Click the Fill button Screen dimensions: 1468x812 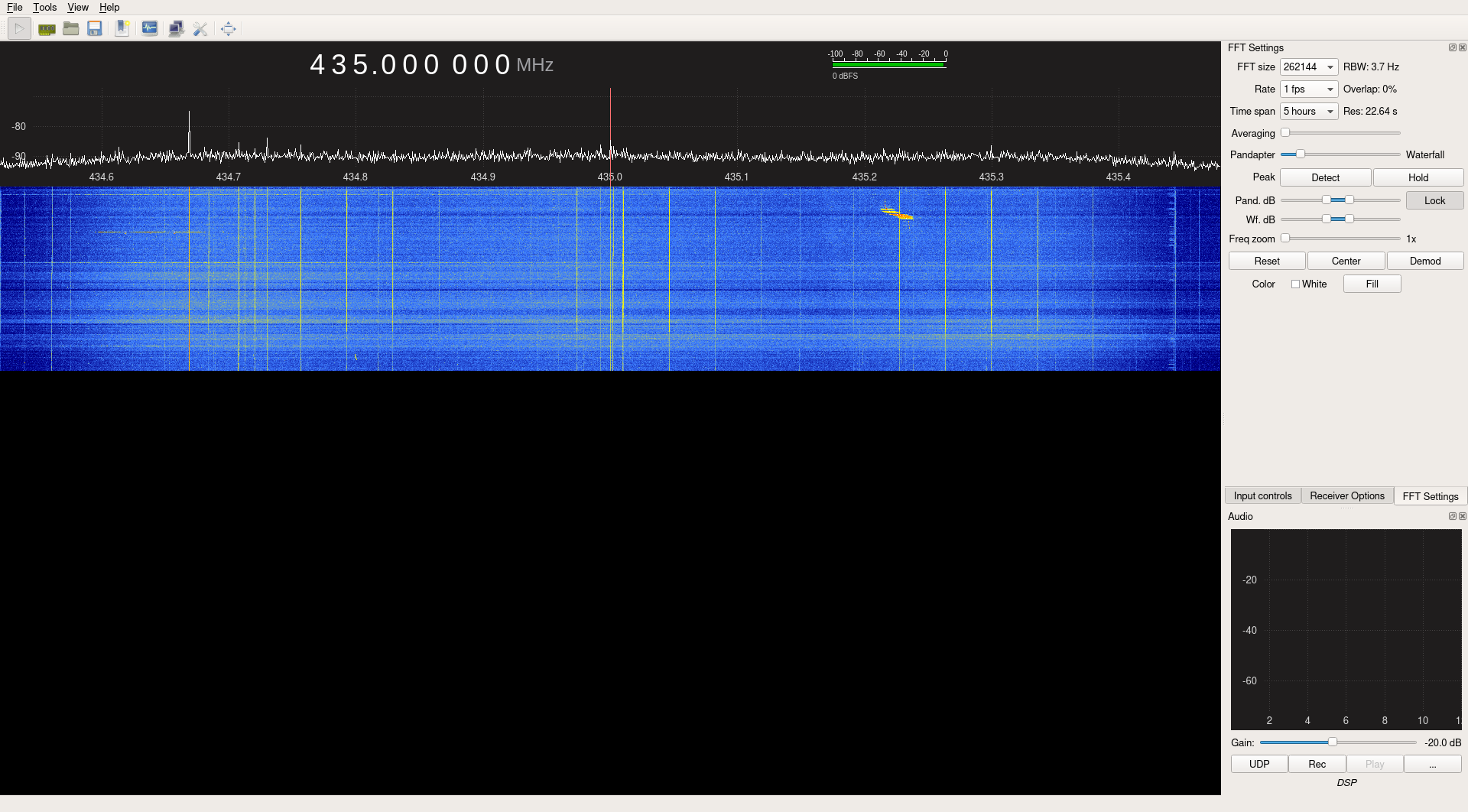[x=1372, y=284]
